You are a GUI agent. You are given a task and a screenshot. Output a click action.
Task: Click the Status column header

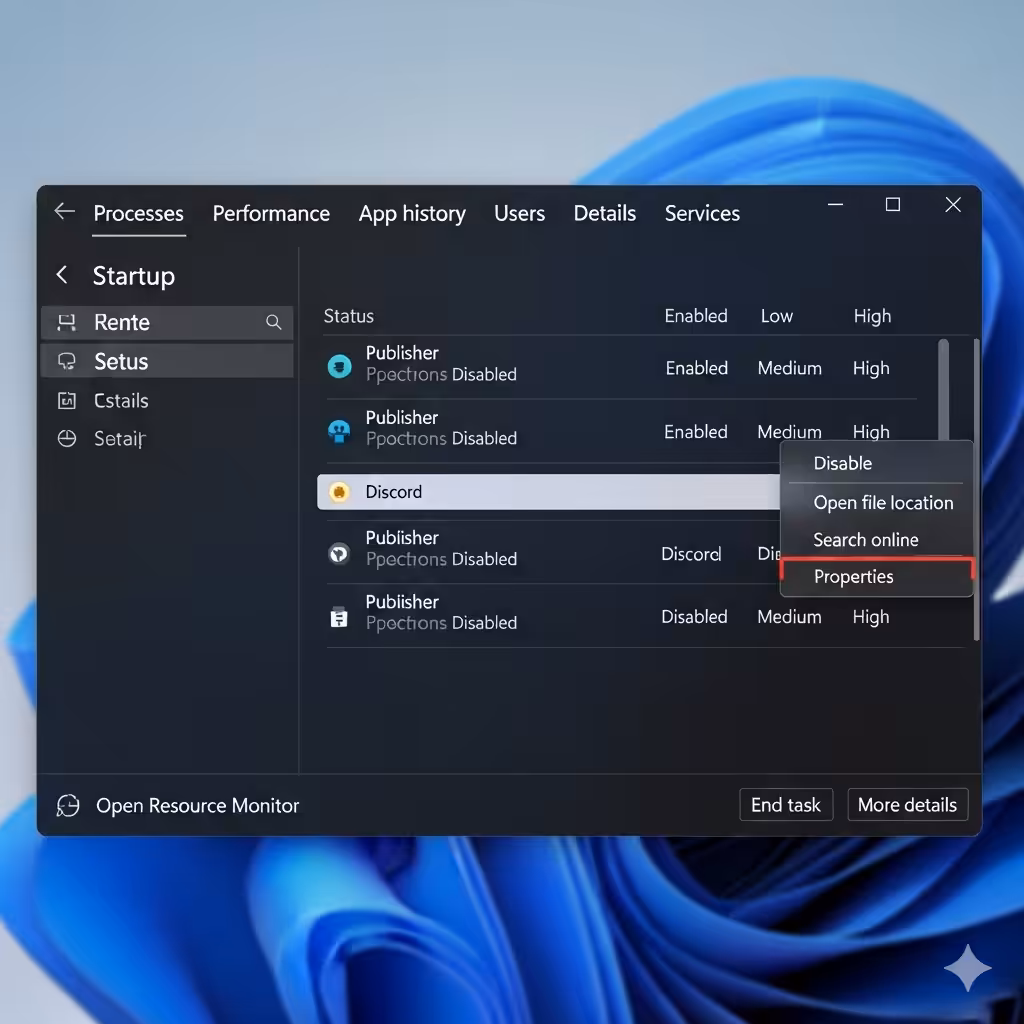(349, 316)
